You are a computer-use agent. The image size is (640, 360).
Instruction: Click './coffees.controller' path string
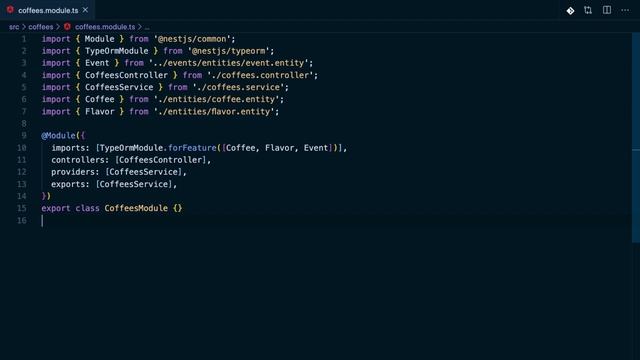click(260, 75)
